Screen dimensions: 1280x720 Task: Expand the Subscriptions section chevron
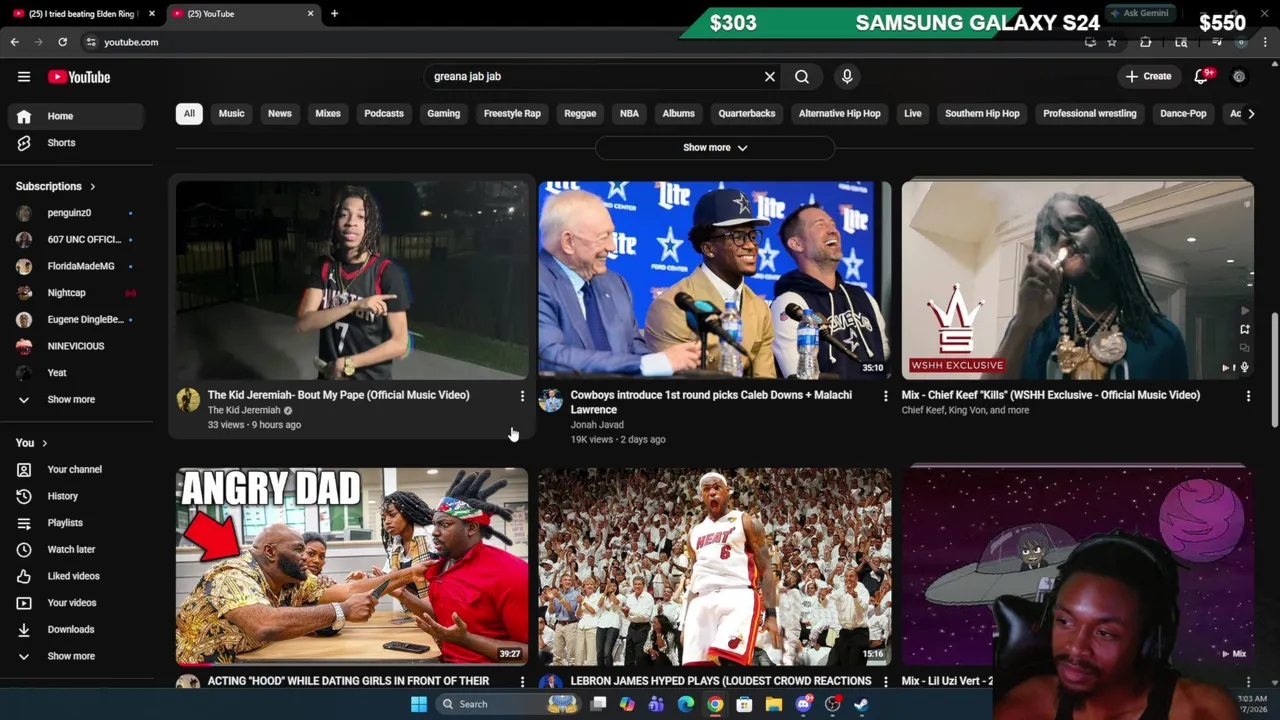click(93, 187)
